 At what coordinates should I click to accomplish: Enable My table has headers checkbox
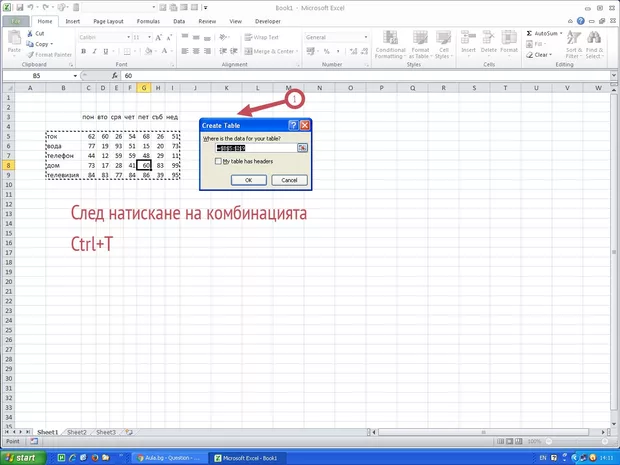[219, 160]
